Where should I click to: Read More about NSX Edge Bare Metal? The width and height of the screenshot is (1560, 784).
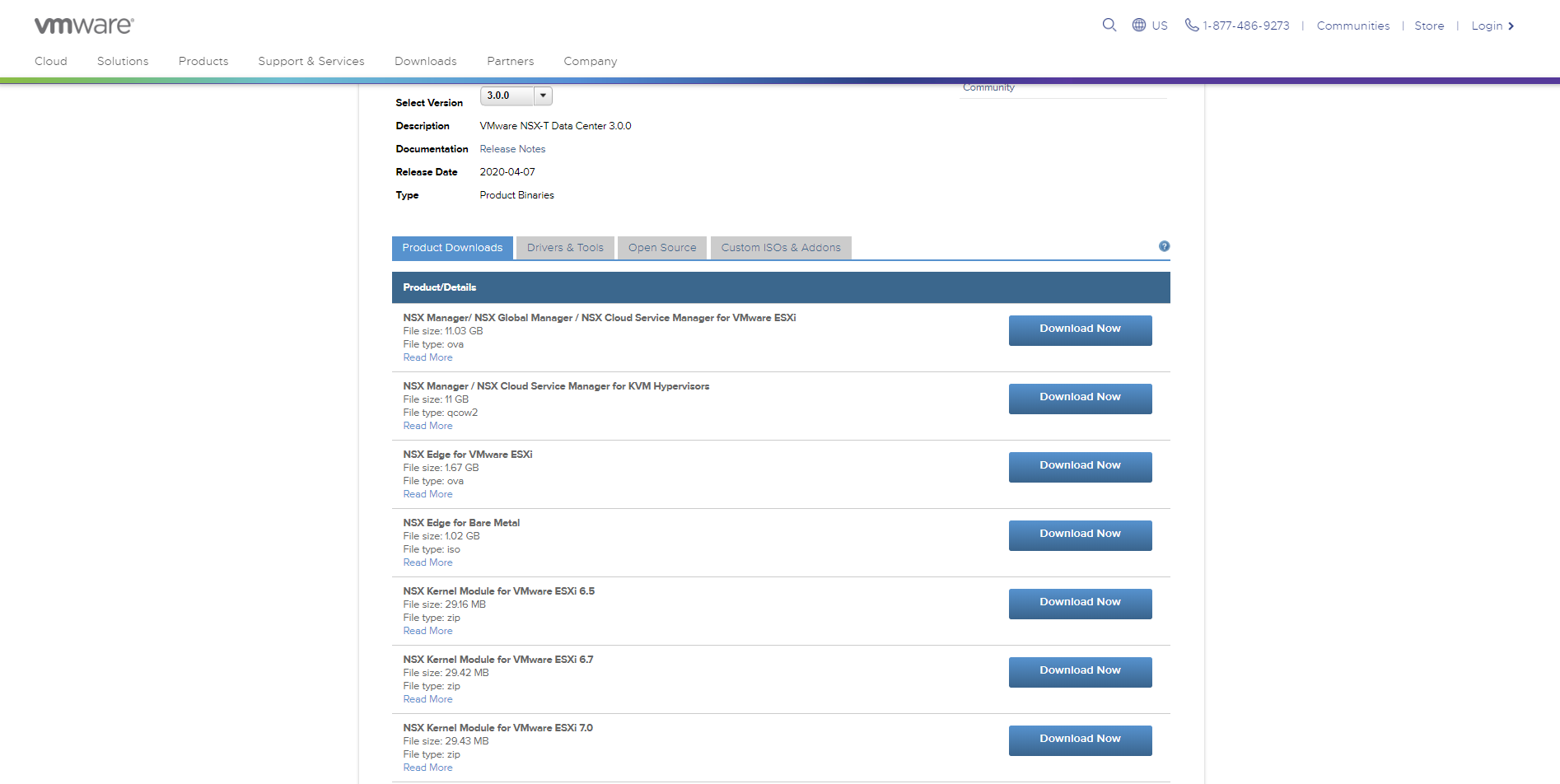[x=427, y=562]
